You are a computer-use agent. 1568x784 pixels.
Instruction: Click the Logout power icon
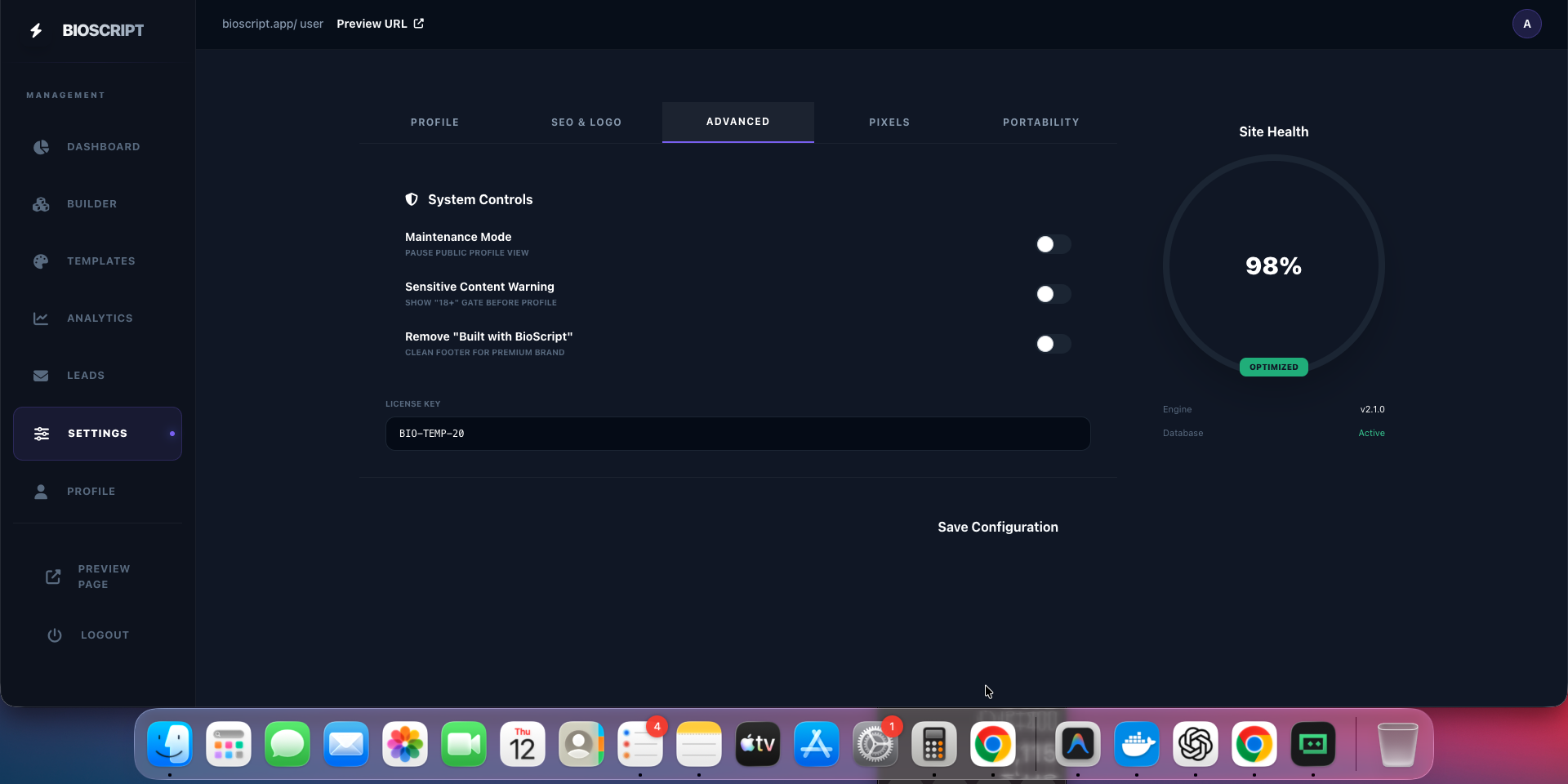pyautogui.click(x=54, y=635)
